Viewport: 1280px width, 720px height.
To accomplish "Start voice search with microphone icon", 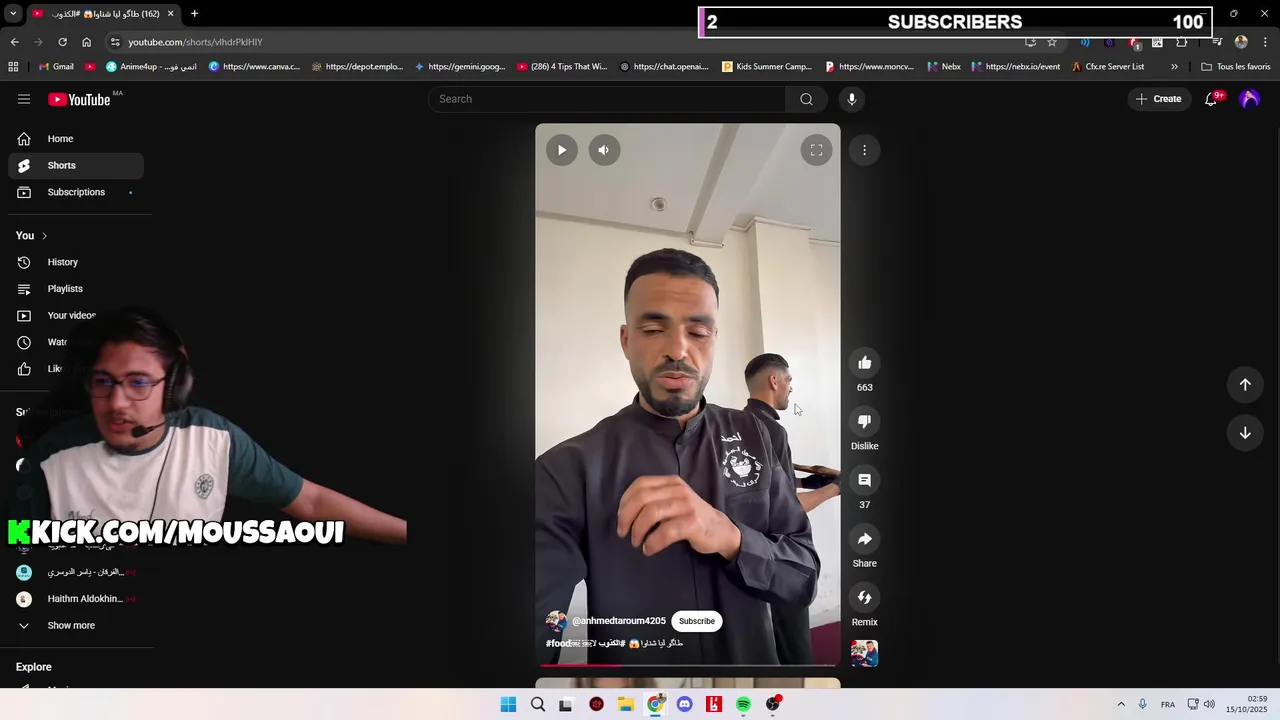I will point(852,99).
